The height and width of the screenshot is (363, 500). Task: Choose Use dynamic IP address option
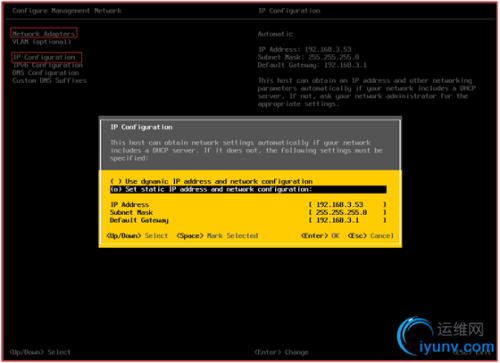click(211, 182)
